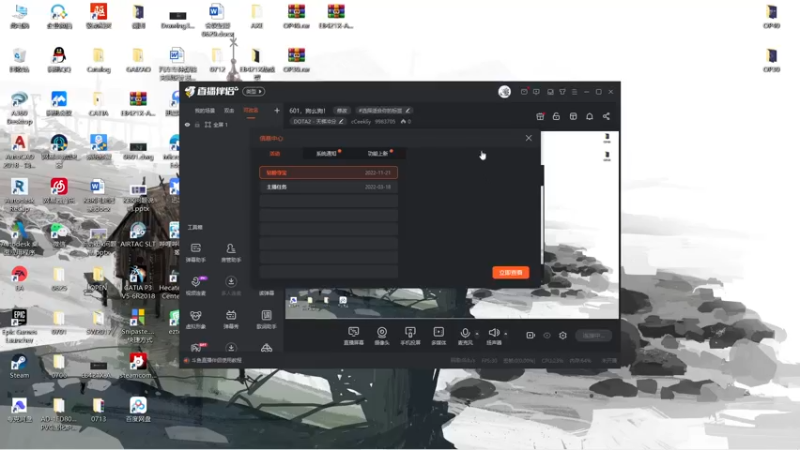
Task: Toggle preview eye icon in bottom bar
Action: click(x=546, y=335)
